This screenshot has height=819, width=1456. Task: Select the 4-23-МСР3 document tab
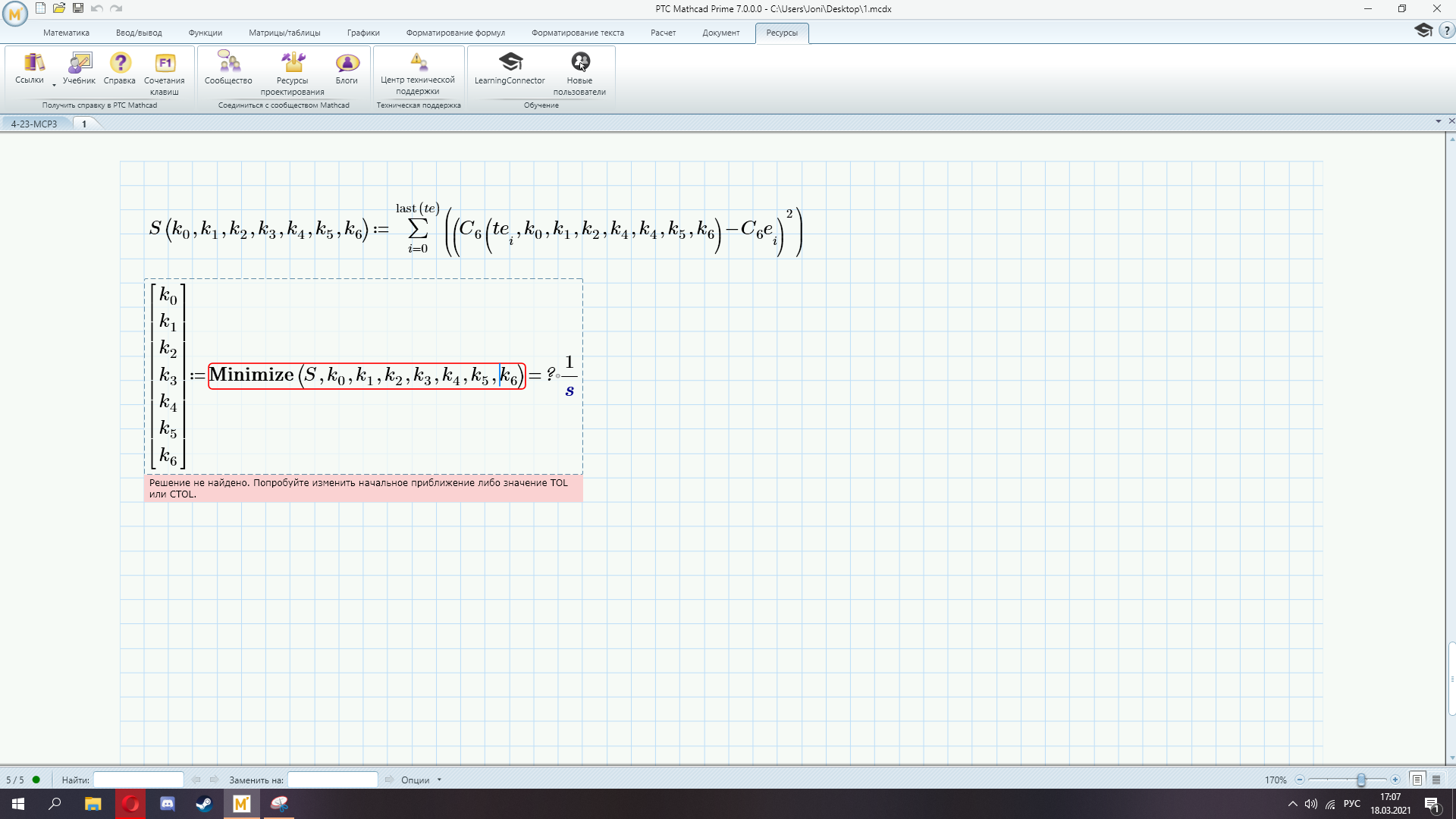[33, 123]
